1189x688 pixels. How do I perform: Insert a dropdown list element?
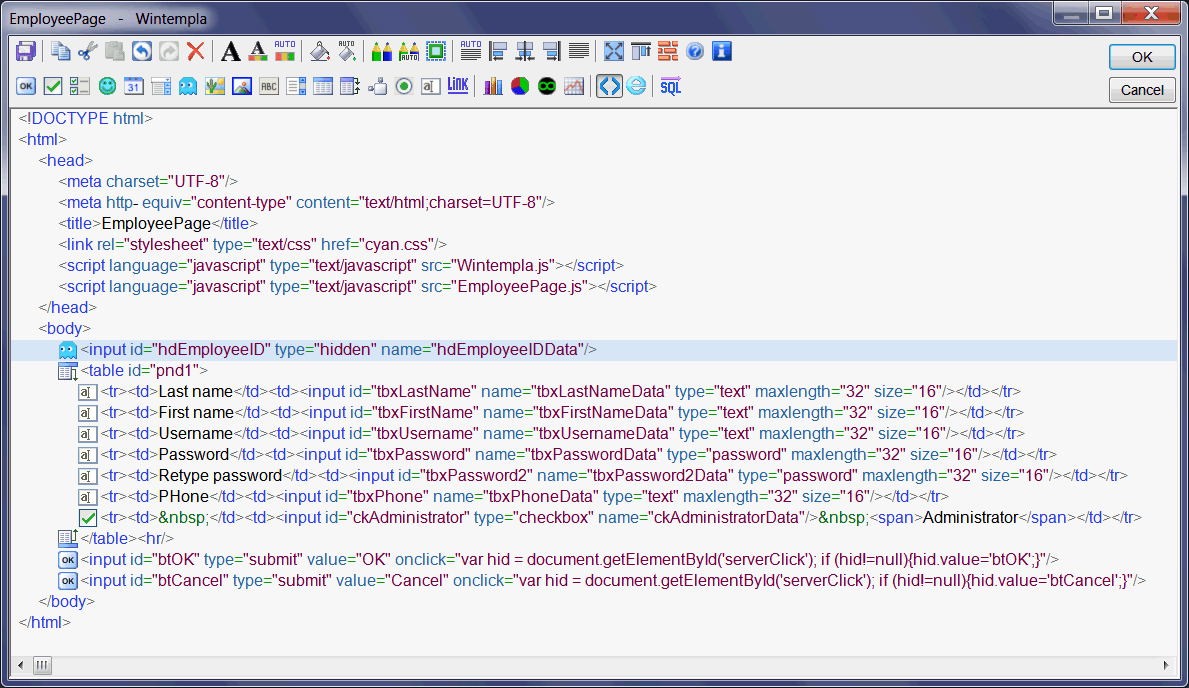(161, 86)
